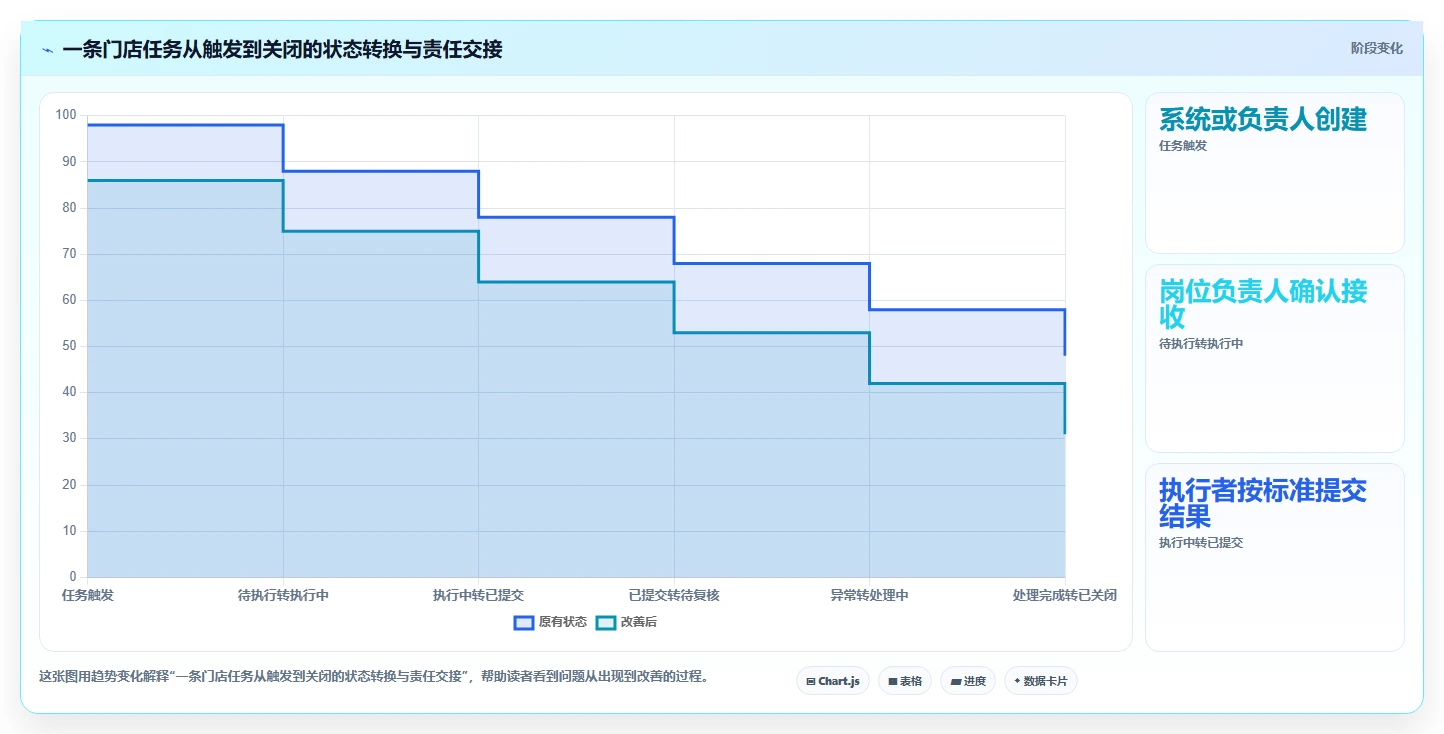Image resolution: width=1444 pixels, height=734 pixels.
Task: Click the 改善后 legend label
Action: click(x=639, y=622)
